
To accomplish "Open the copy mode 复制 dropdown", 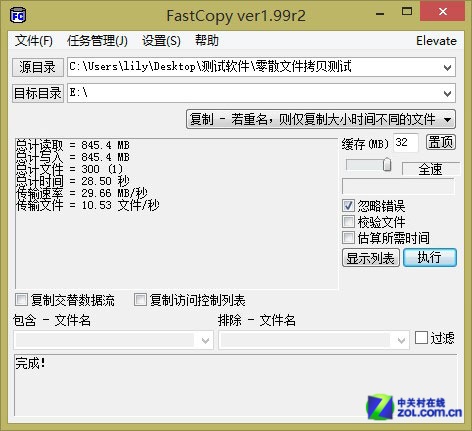I will pyautogui.click(x=321, y=119).
